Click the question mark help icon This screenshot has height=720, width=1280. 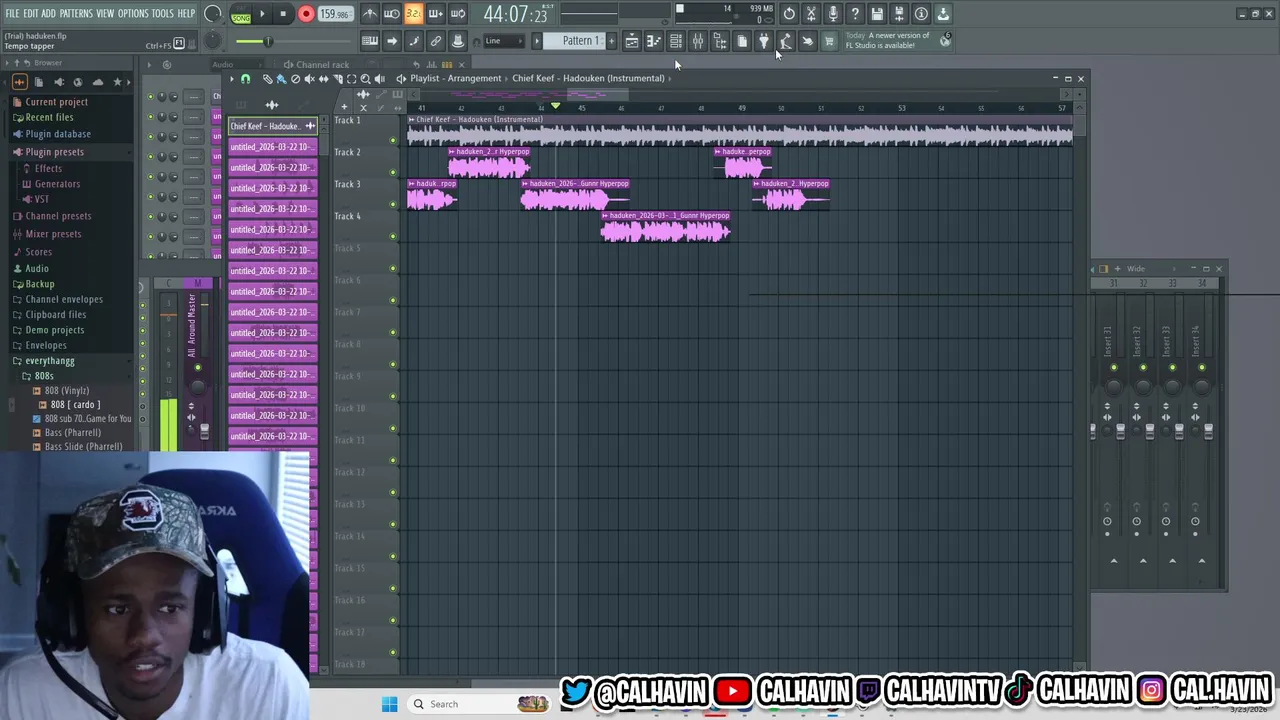point(855,14)
